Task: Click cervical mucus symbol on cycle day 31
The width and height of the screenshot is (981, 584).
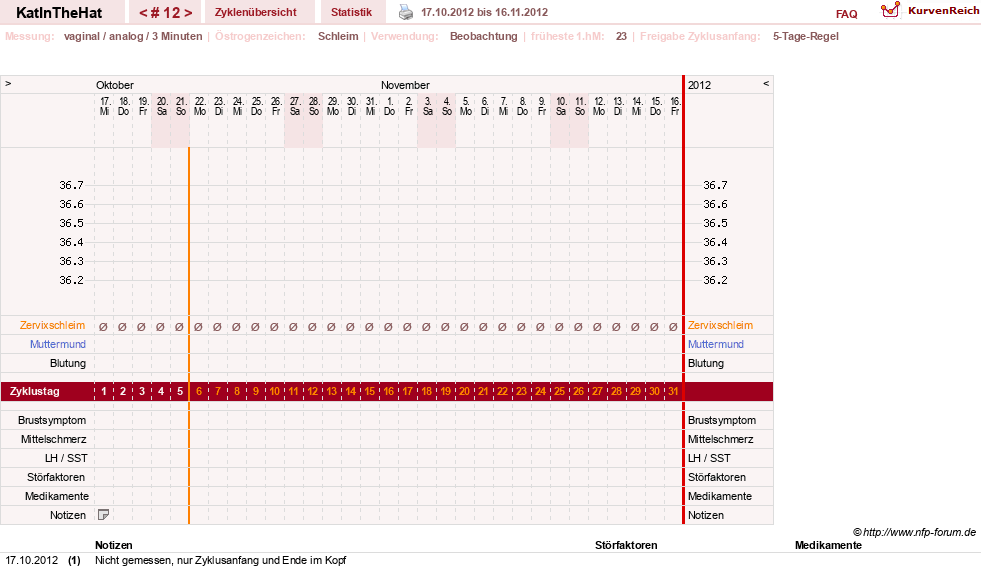Action: coord(673,326)
